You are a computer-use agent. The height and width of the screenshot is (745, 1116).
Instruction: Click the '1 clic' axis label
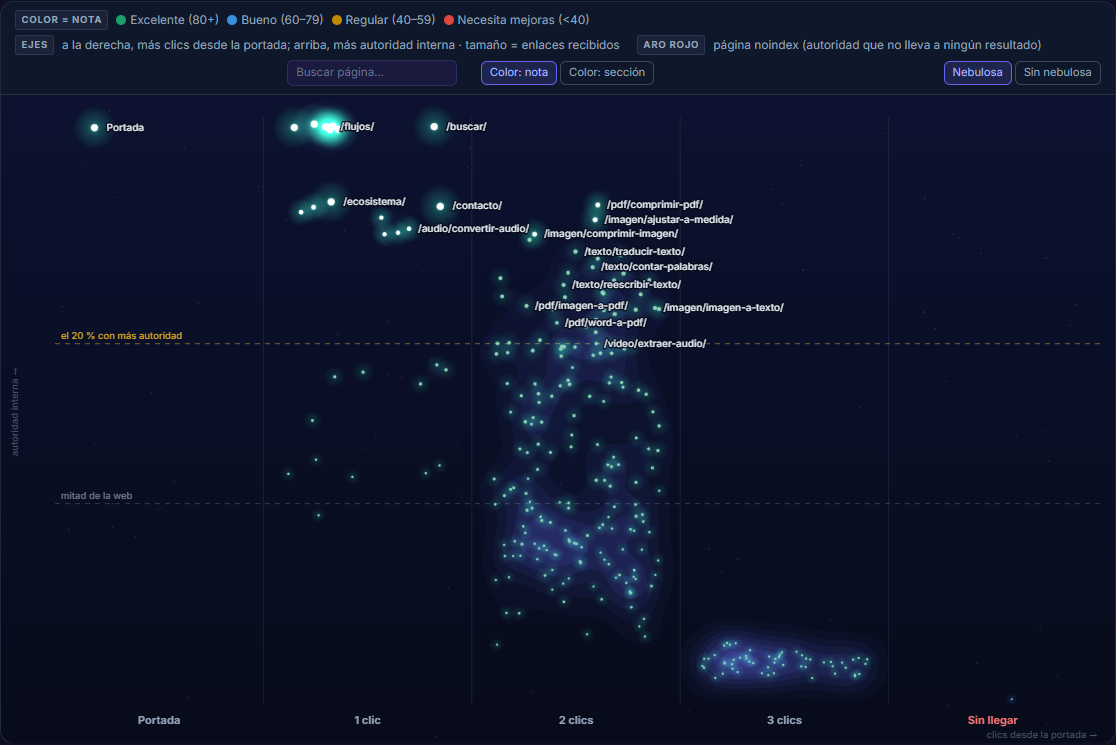coord(367,720)
